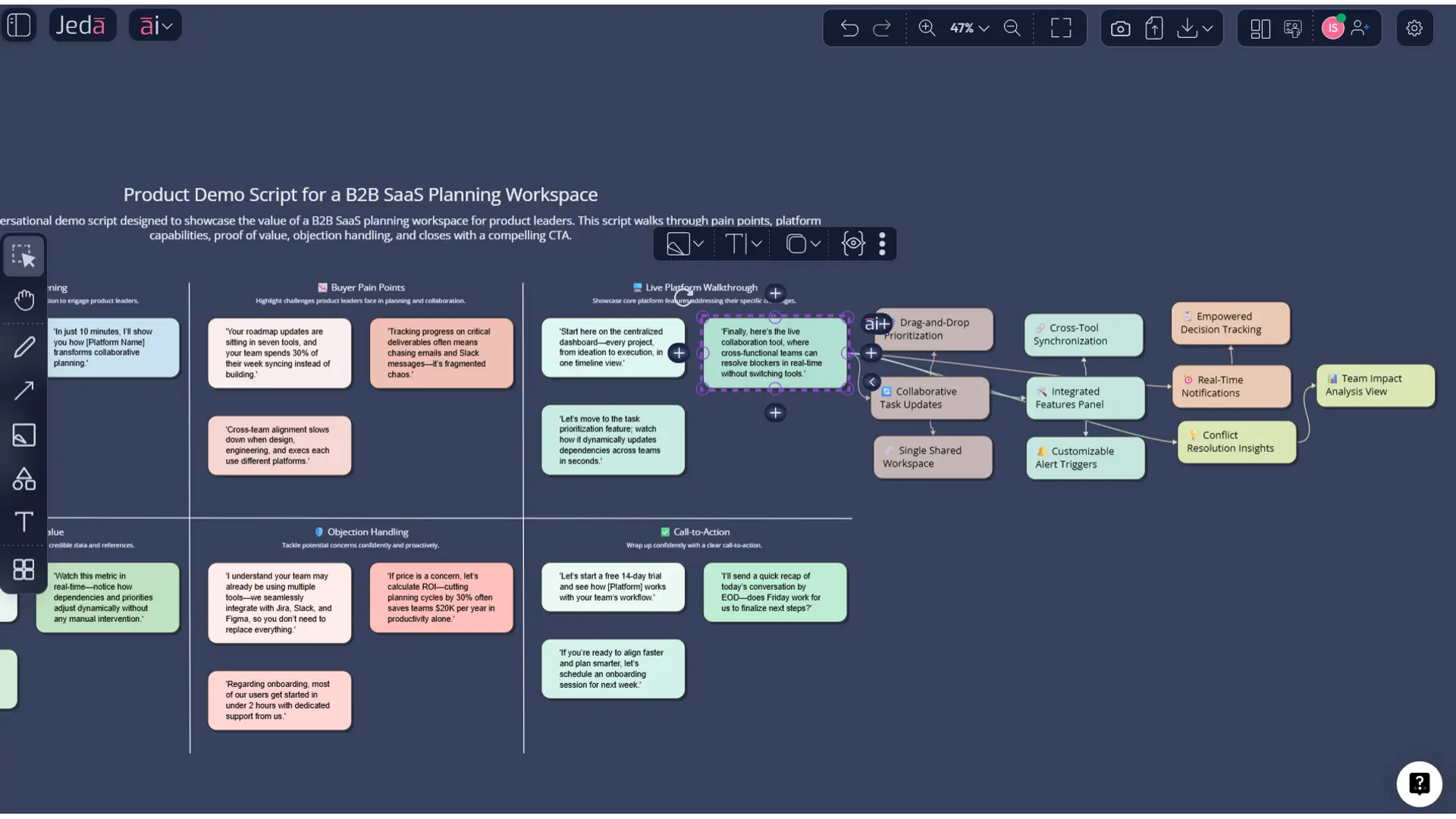Click the ai+ button near the Drag-and-Drop node

coord(877,323)
